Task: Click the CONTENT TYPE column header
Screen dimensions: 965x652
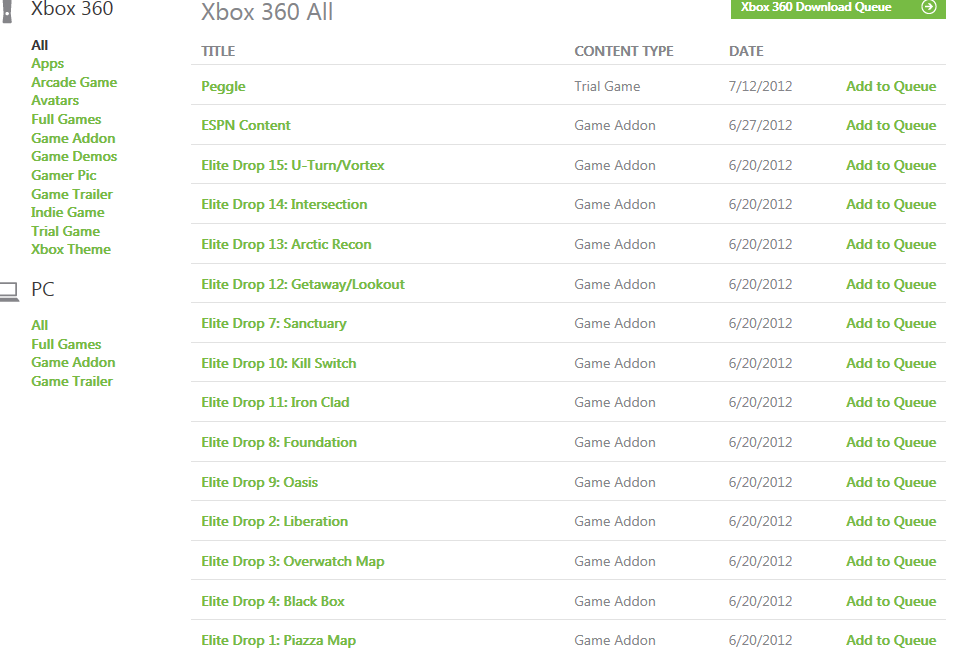Action: (x=623, y=51)
